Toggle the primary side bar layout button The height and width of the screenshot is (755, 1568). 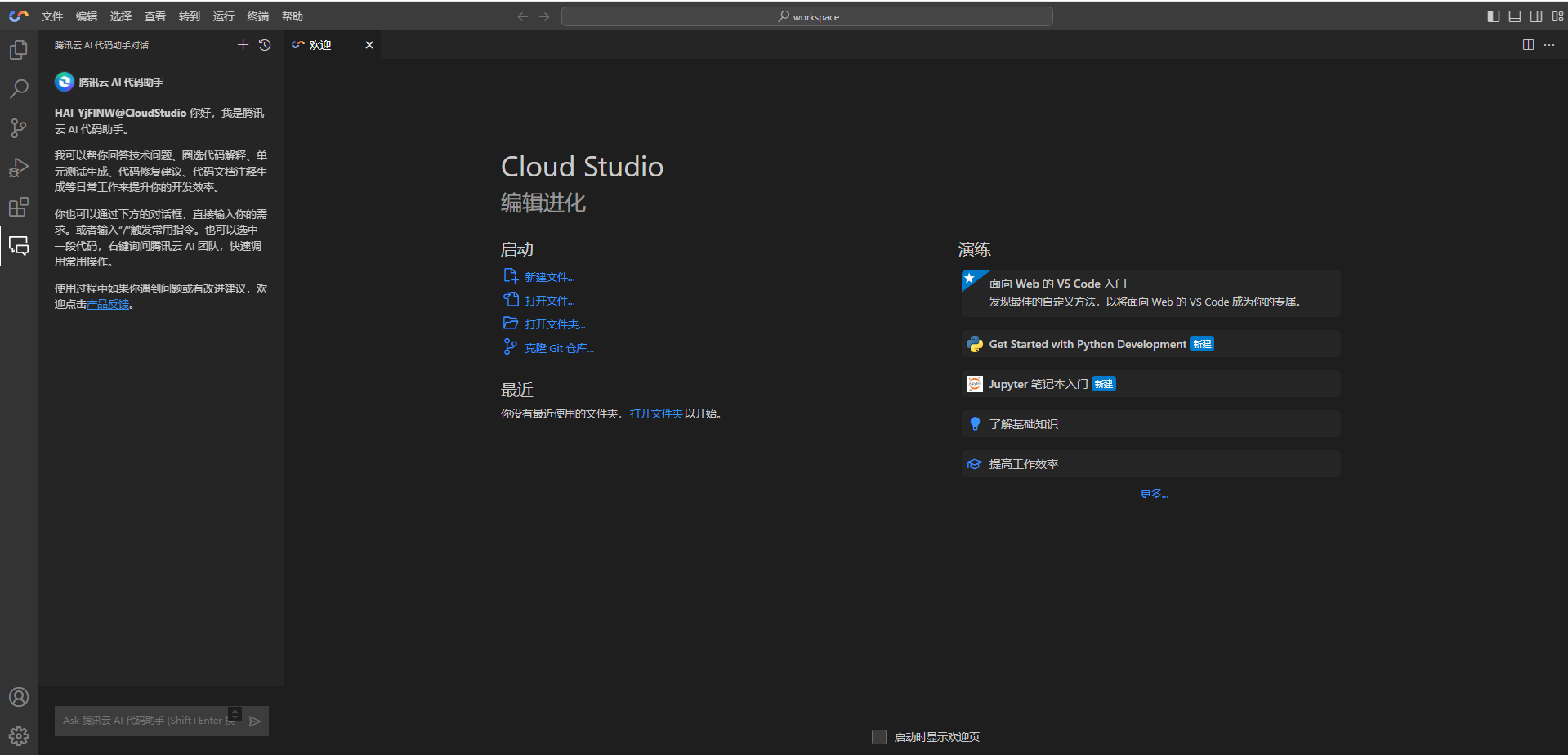click(1494, 16)
